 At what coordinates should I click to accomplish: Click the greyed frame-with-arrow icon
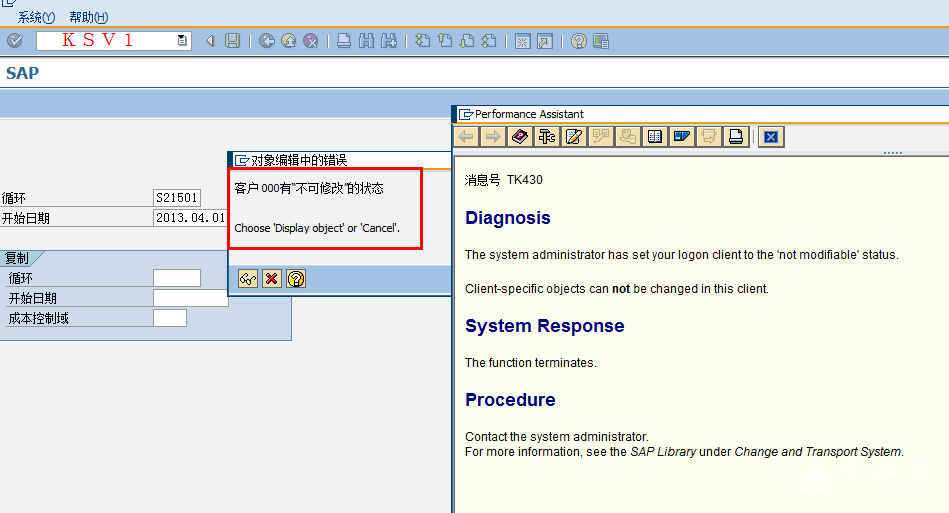point(709,137)
